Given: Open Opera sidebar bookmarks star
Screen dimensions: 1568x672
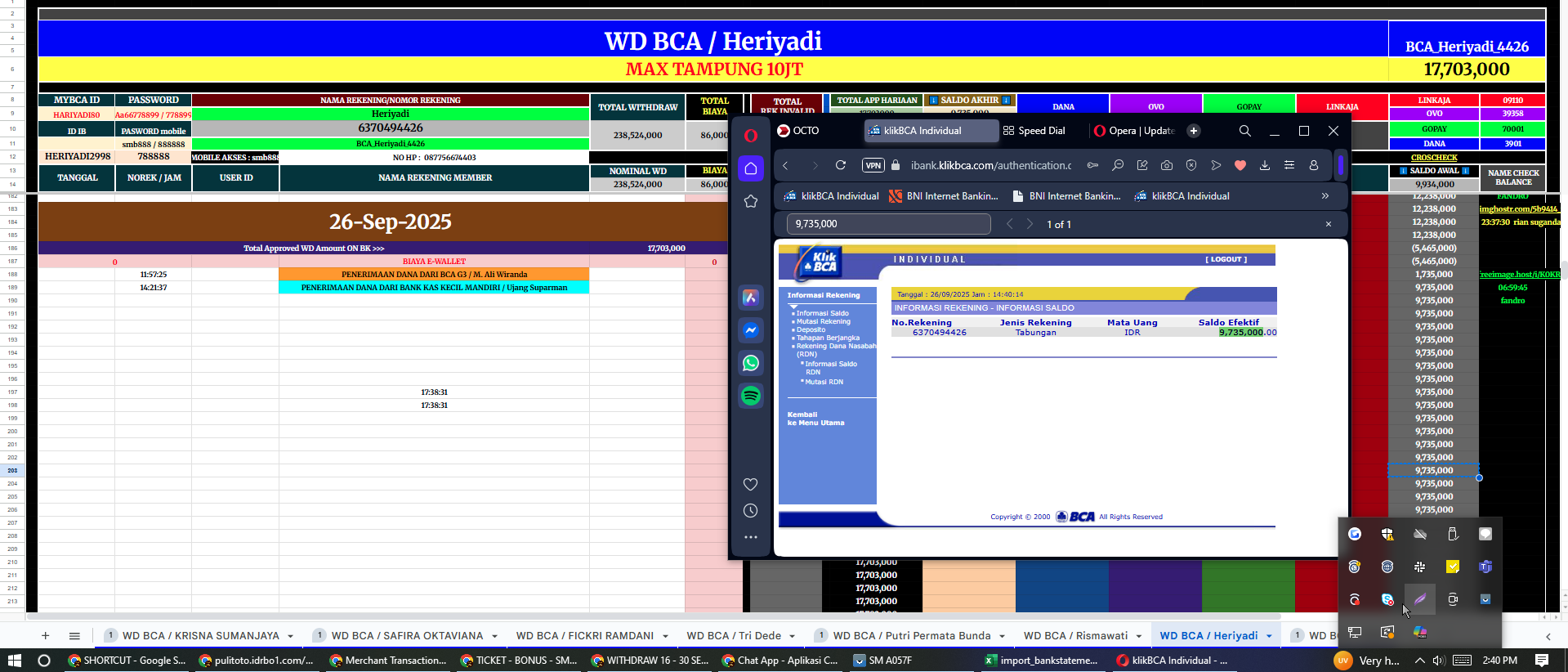Looking at the screenshot, I should 750,201.
